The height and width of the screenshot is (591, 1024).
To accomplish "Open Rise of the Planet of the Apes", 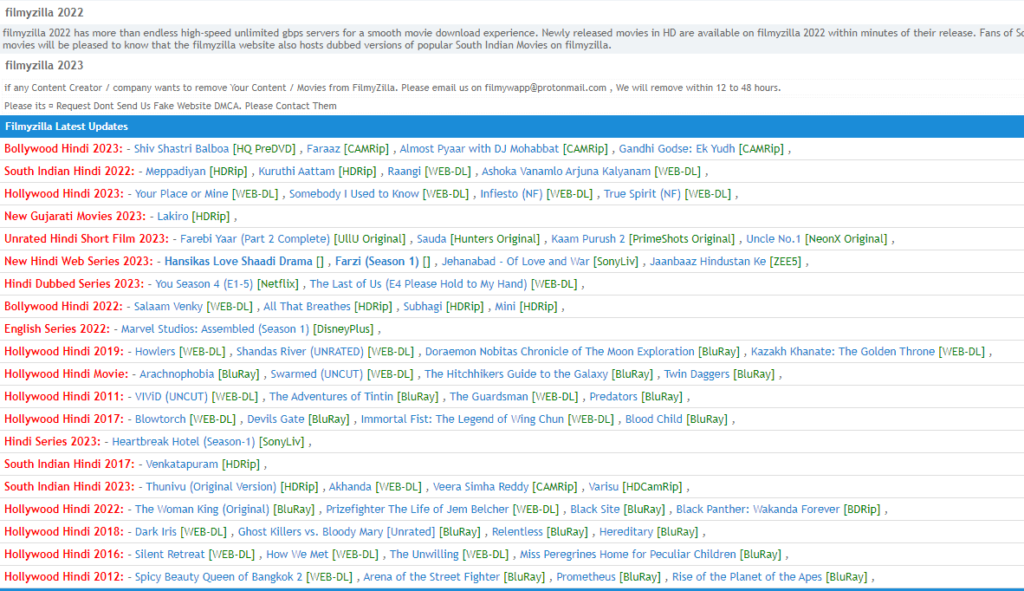I will (x=747, y=577).
